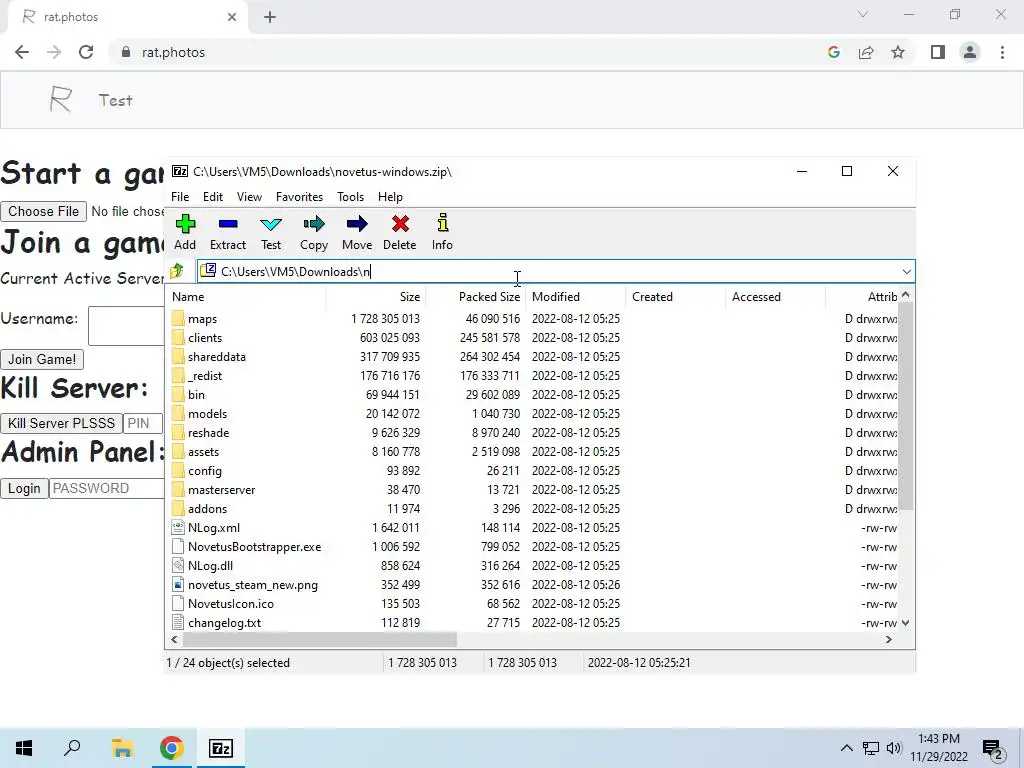This screenshot has height=768, width=1024.
Task: Click the Test link in page header
Action: [116, 101]
